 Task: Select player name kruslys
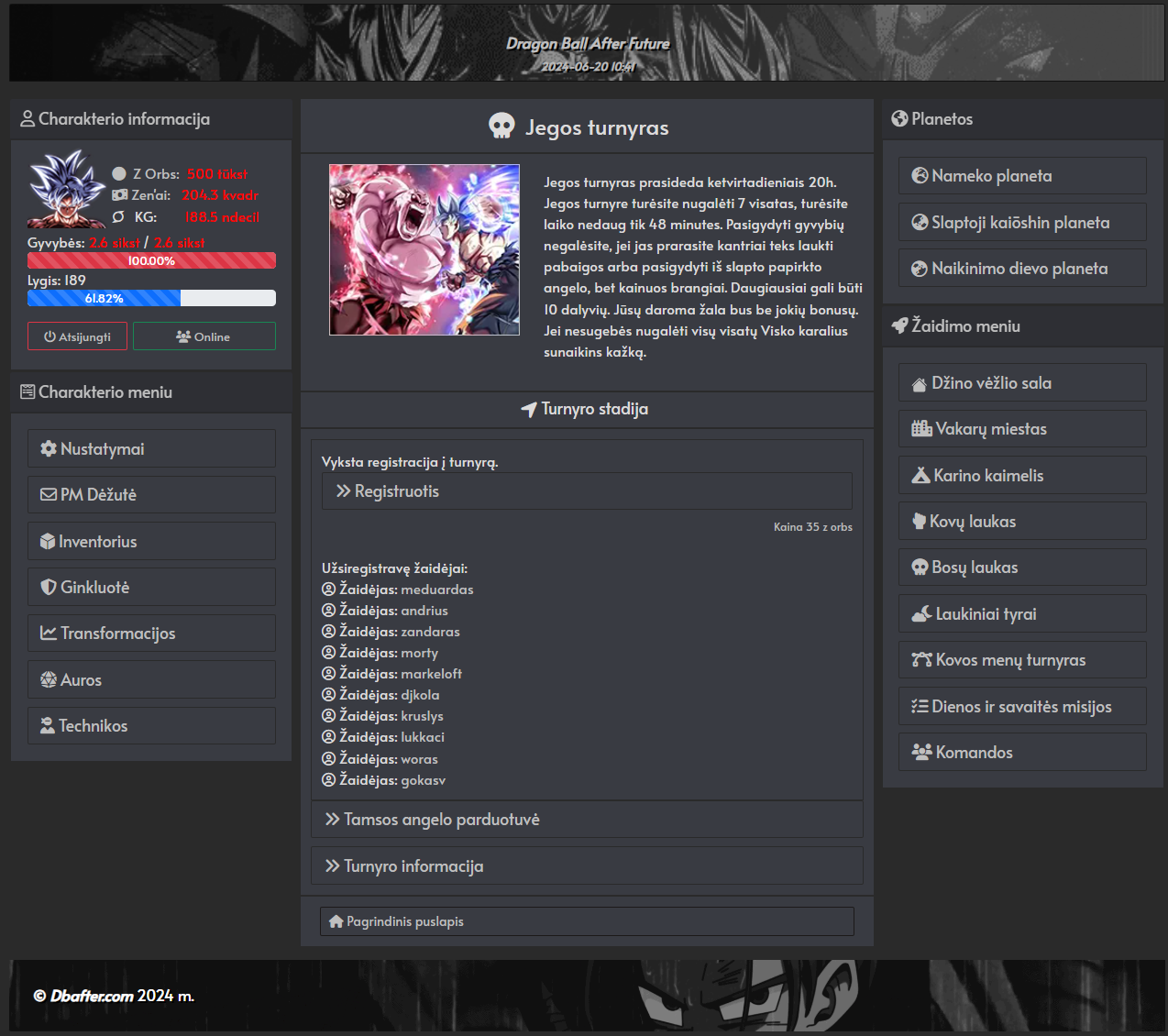coord(422,716)
